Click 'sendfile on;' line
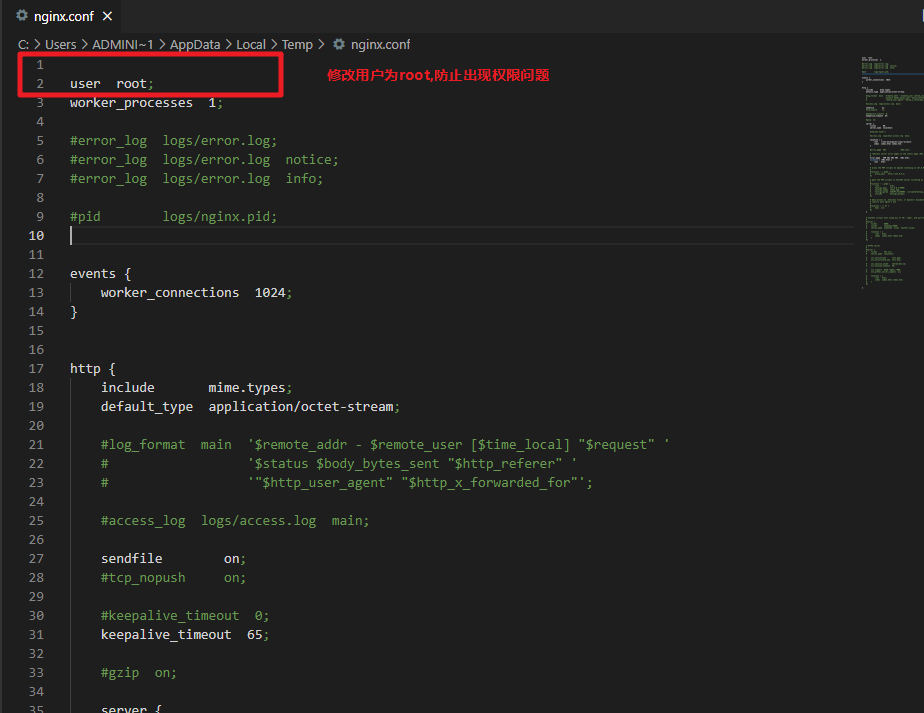 173,559
